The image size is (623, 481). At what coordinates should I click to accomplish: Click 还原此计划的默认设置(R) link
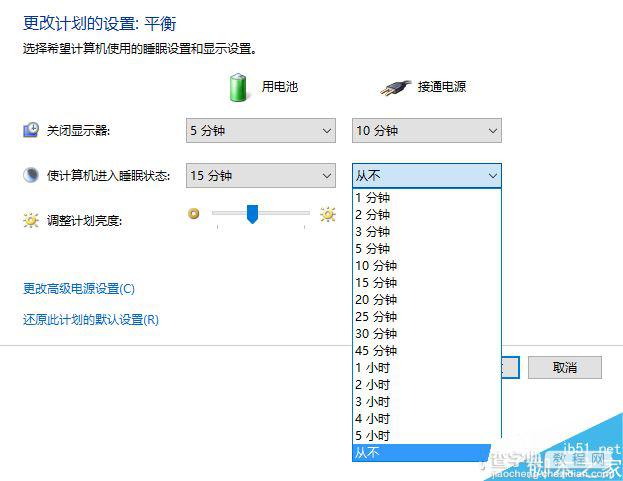point(91,319)
